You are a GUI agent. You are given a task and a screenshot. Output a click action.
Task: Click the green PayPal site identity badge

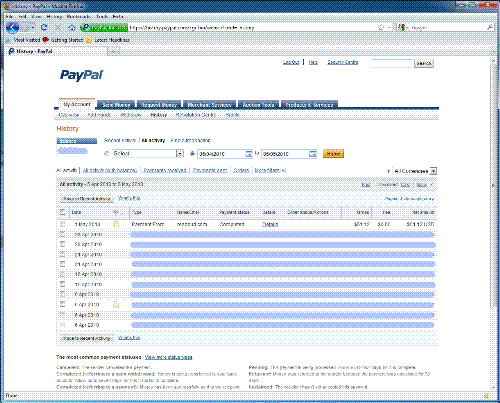click(x=104, y=28)
